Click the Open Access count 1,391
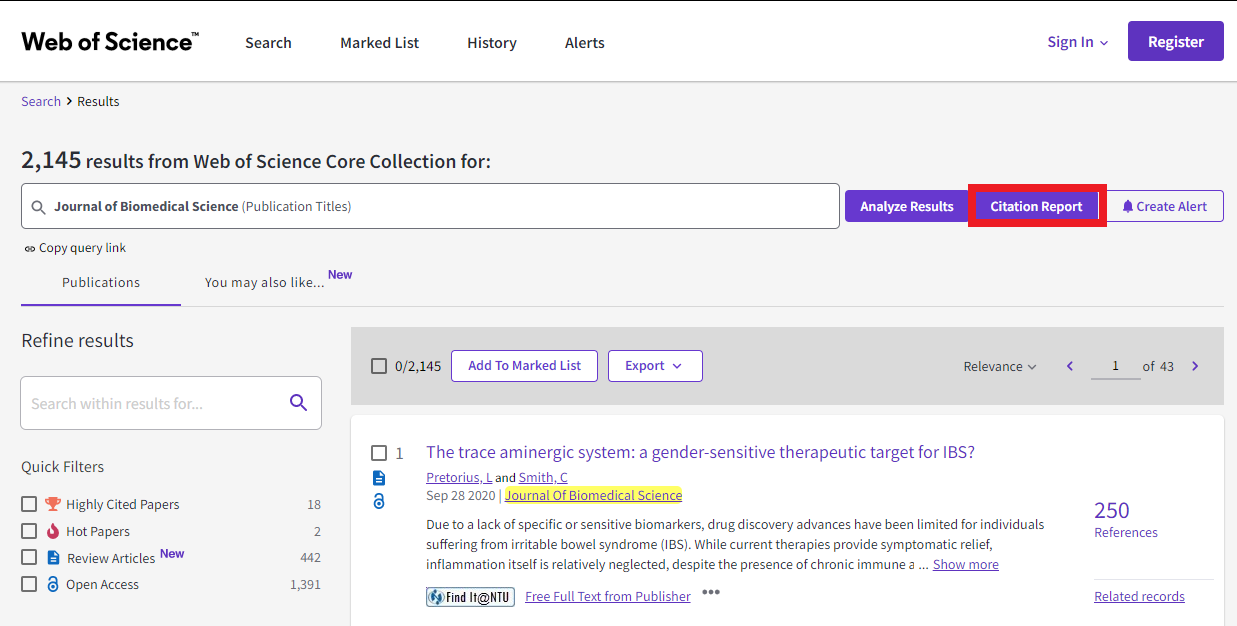Viewport: 1237px width, 626px height. (x=305, y=584)
